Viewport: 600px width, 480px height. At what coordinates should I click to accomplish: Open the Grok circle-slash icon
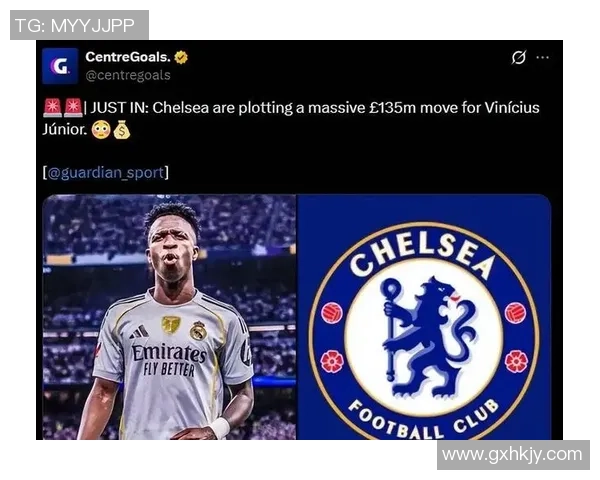point(518,57)
